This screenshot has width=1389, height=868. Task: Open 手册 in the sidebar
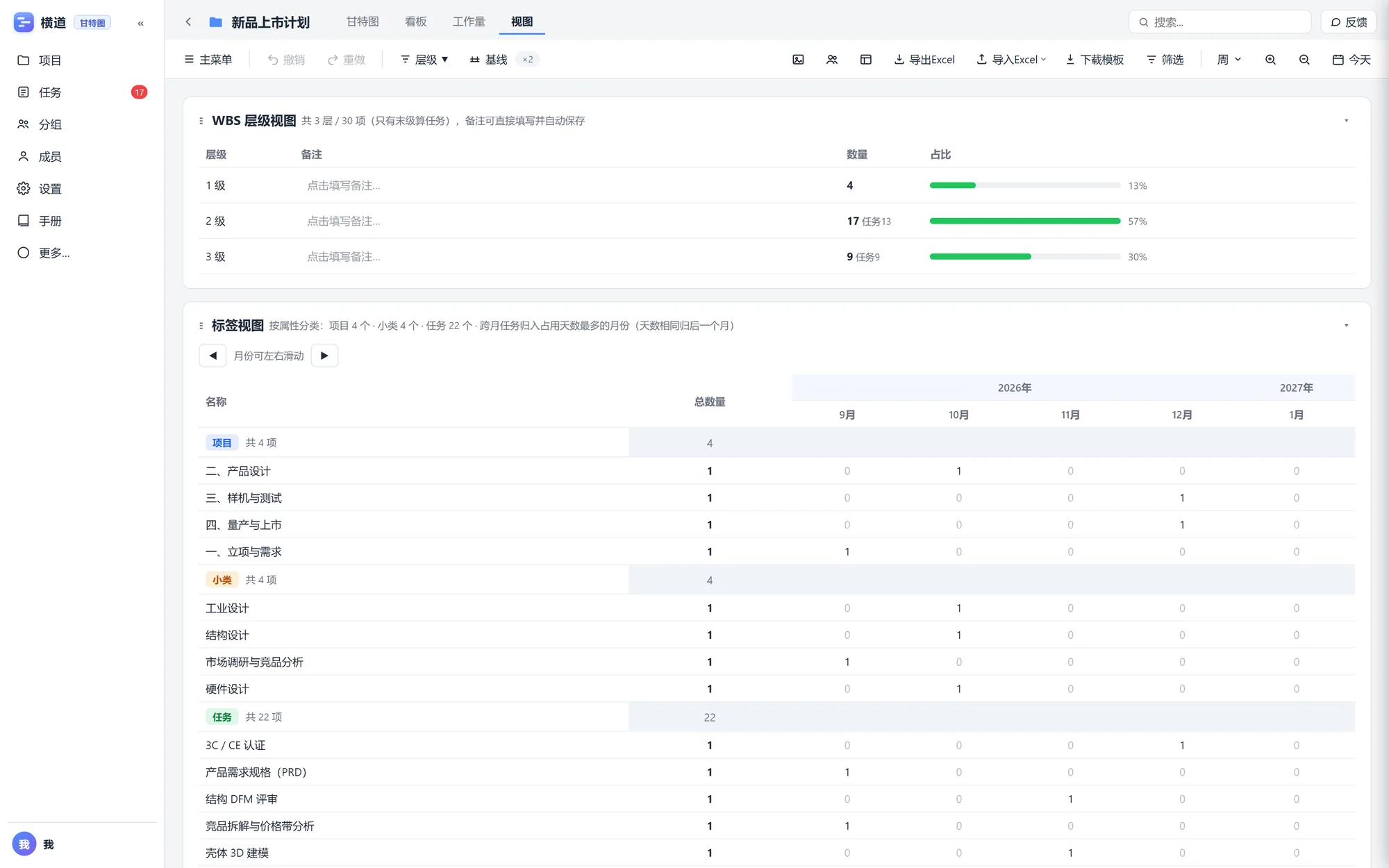click(82, 221)
